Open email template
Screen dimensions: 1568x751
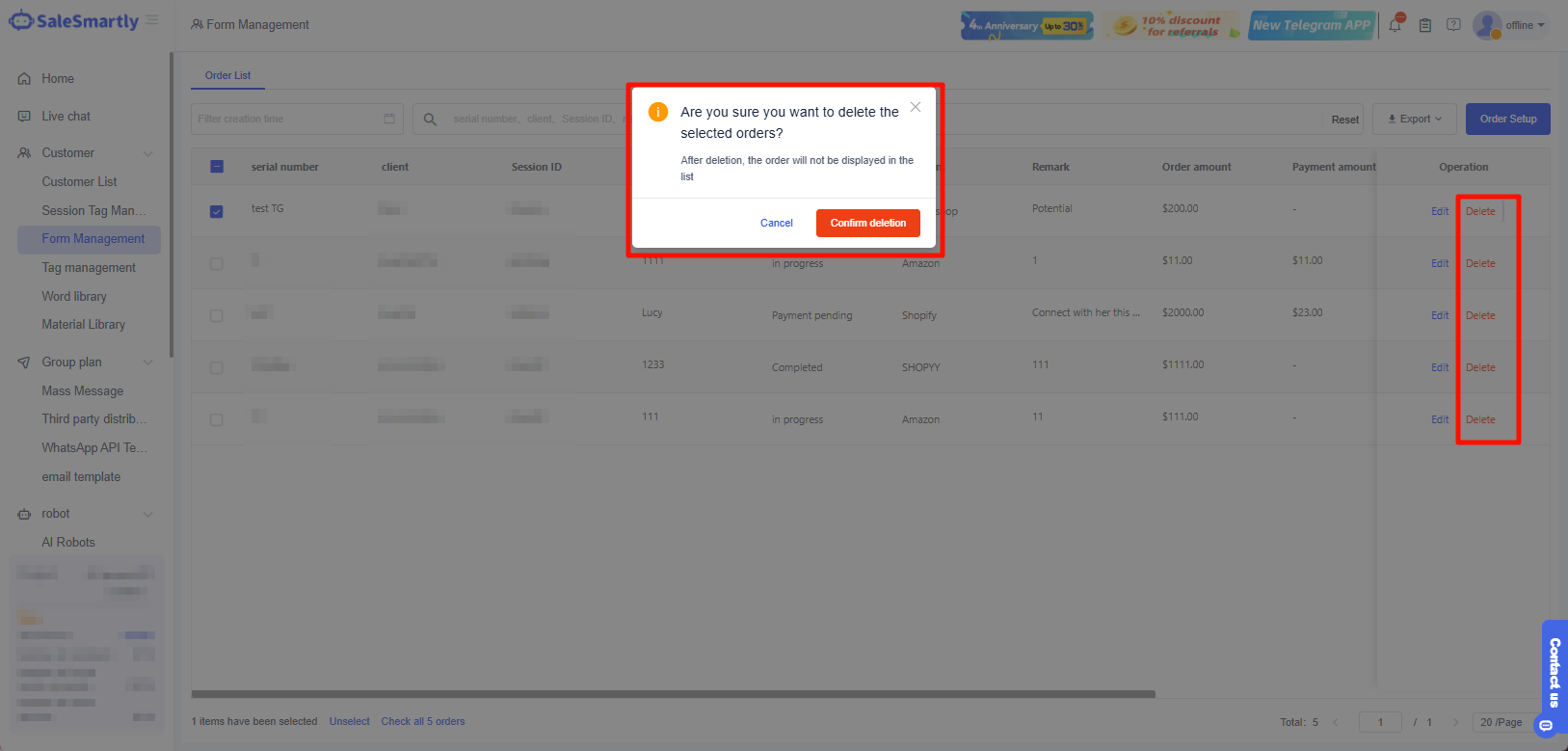coord(81,477)
